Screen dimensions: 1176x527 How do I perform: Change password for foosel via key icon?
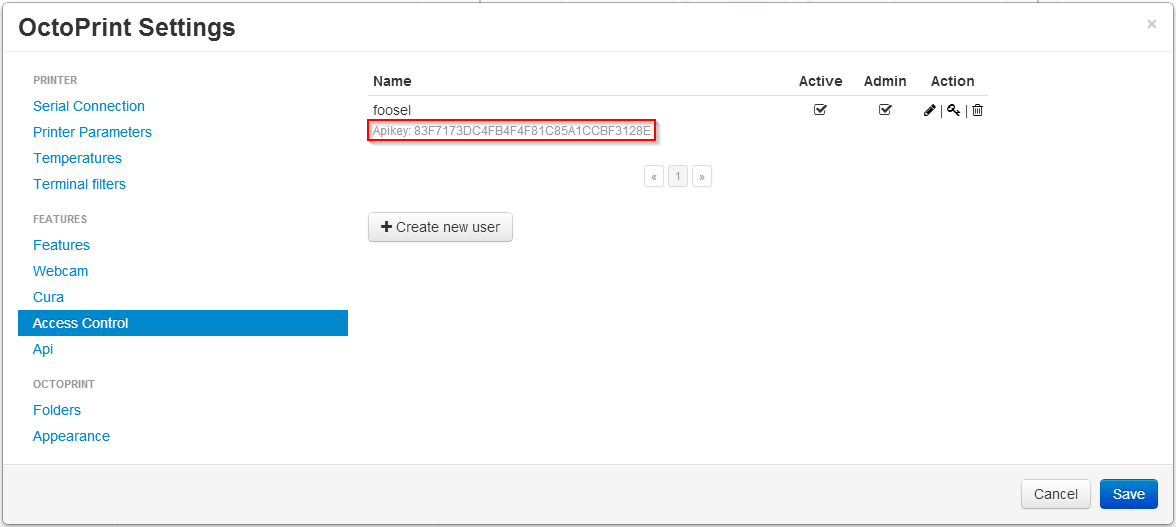[x=953, y=110]
